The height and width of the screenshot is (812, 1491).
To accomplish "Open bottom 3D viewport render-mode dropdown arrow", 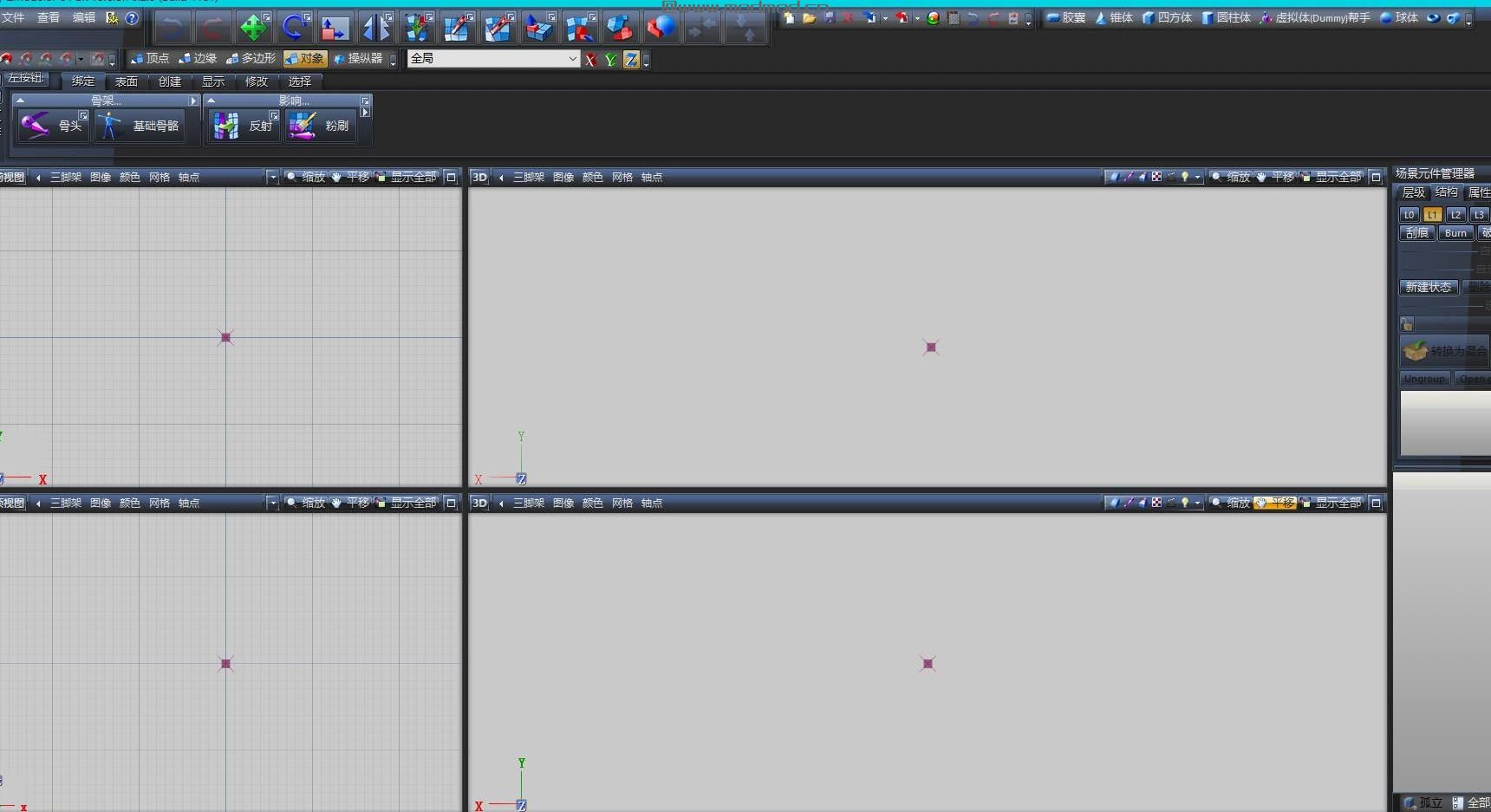I will pyautogui.click(x=1198, y=503).
